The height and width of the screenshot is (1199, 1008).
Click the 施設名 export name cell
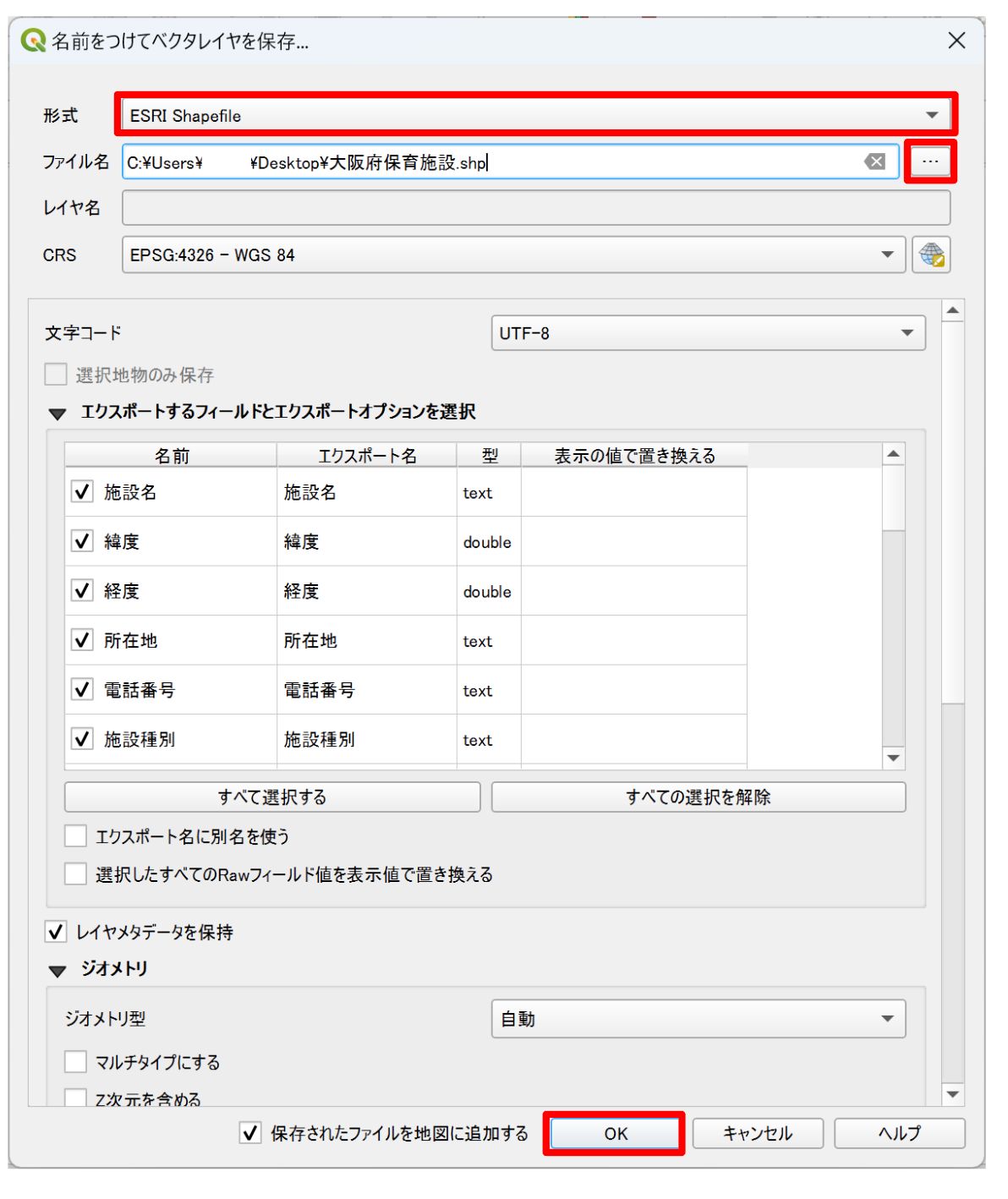click(x=367, y=492)
